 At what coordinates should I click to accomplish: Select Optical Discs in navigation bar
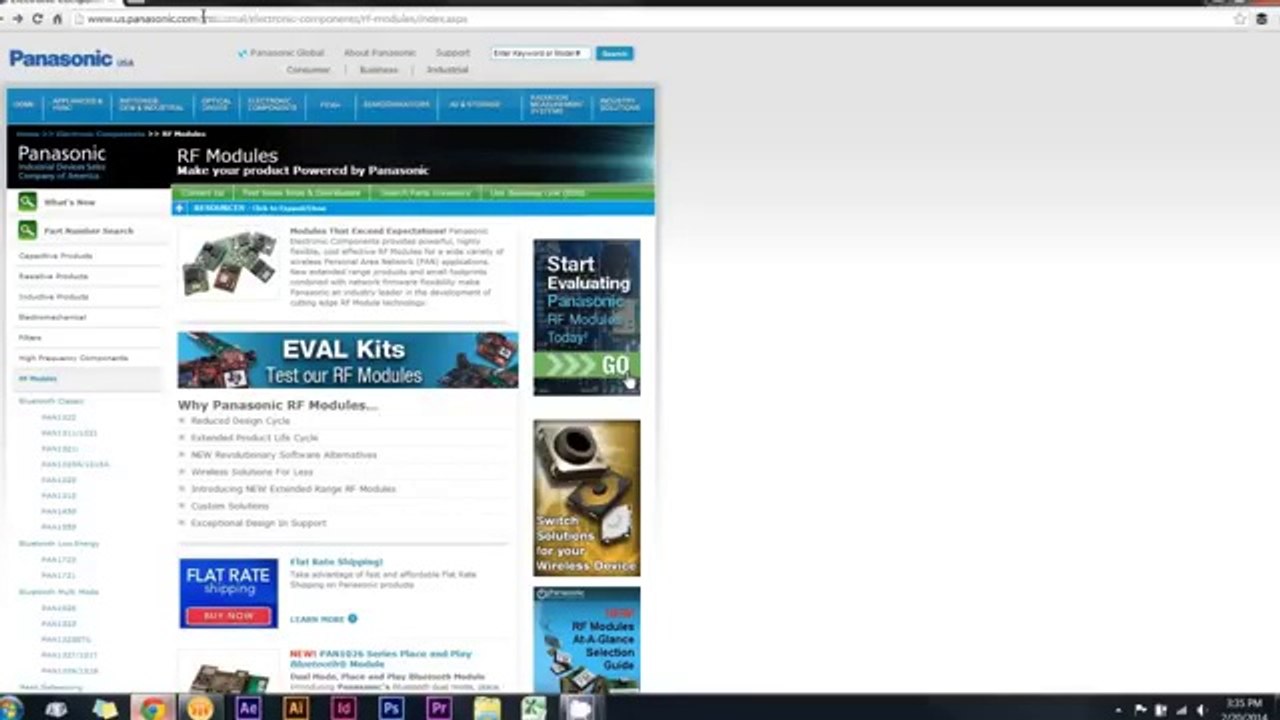click(x=216, y=105)
